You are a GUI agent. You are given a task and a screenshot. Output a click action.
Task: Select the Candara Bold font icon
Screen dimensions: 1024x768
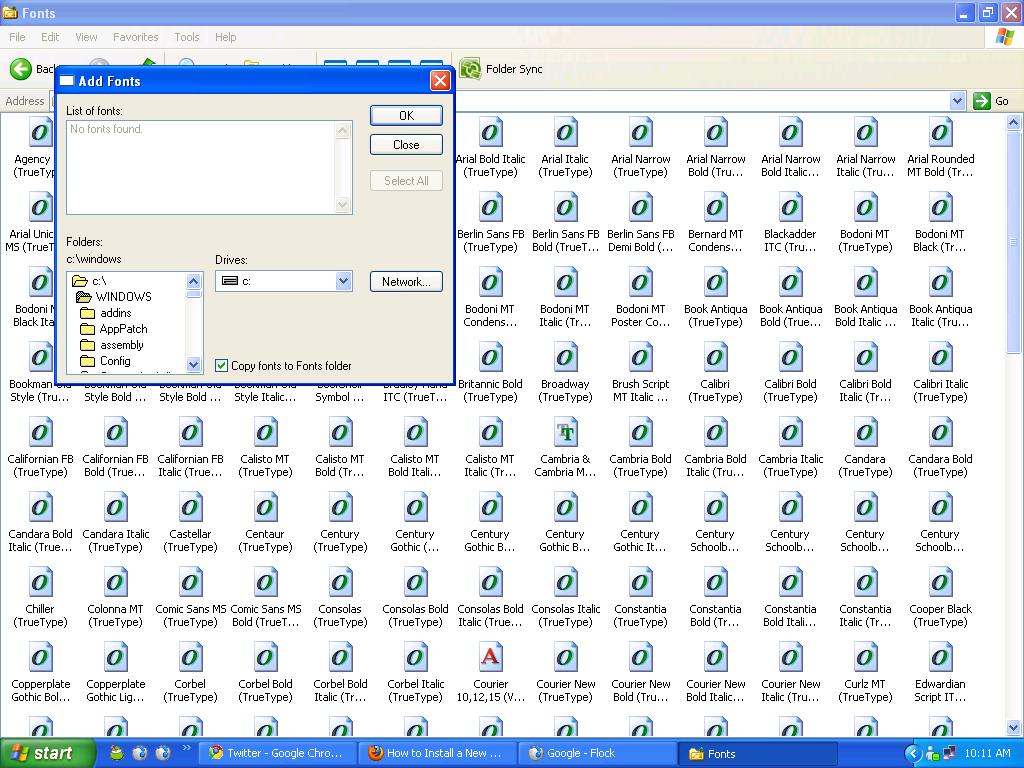[940, 433]
